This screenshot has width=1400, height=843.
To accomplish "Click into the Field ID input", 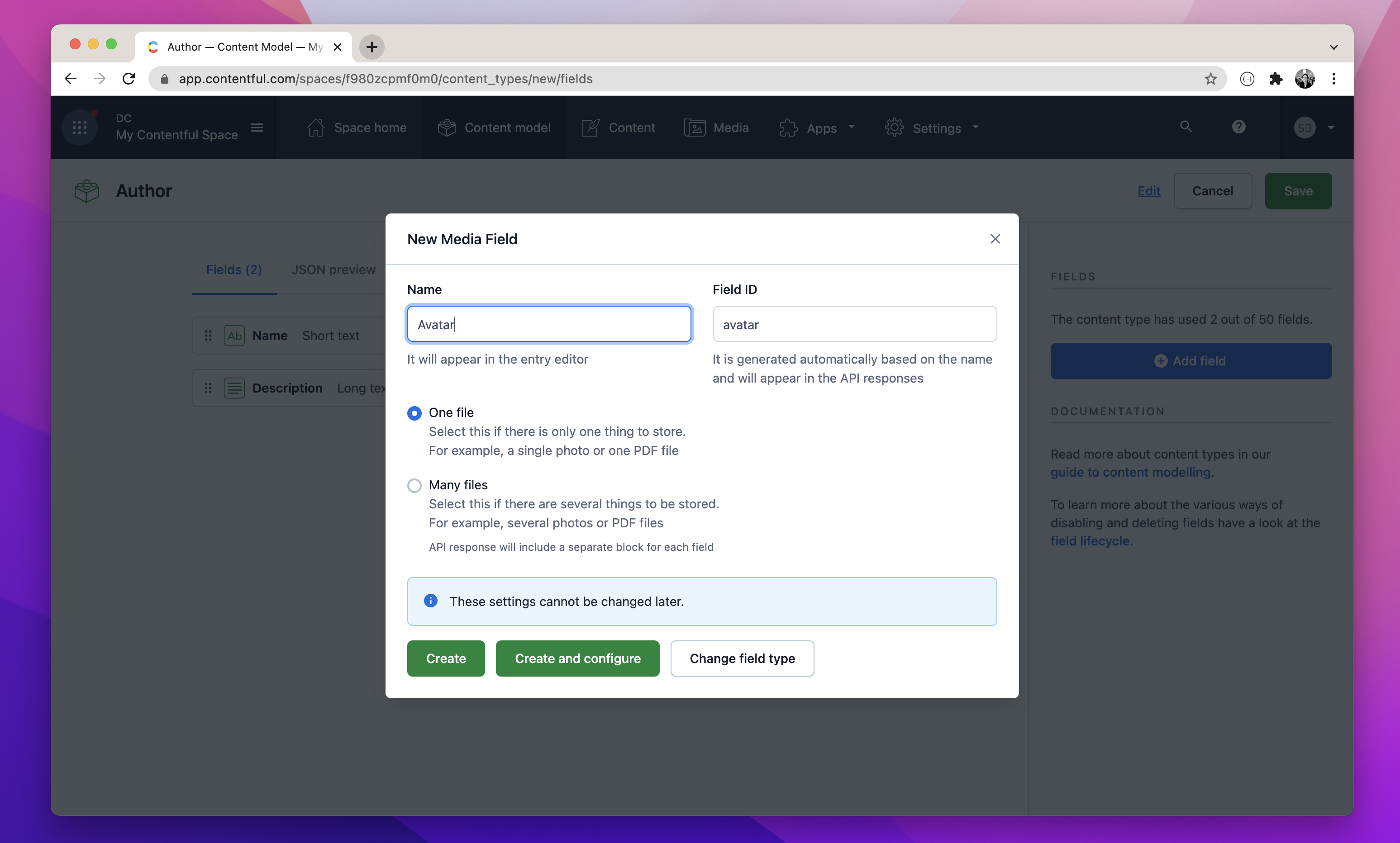I will pos(854,324).
